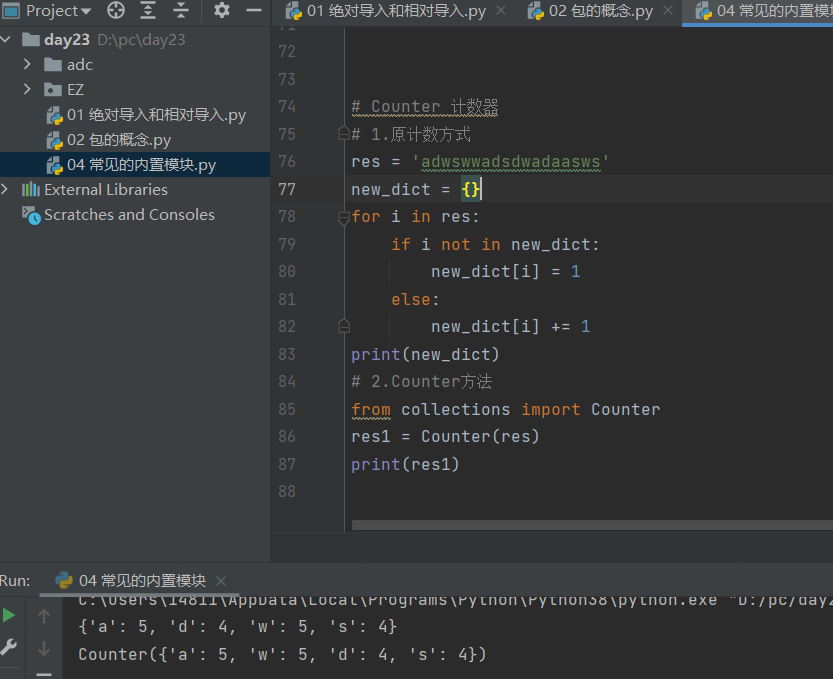The height and width of the screenshot is (679, 833).
Task: Click the editor horizontal scrollbar
Action: [590, 525]
